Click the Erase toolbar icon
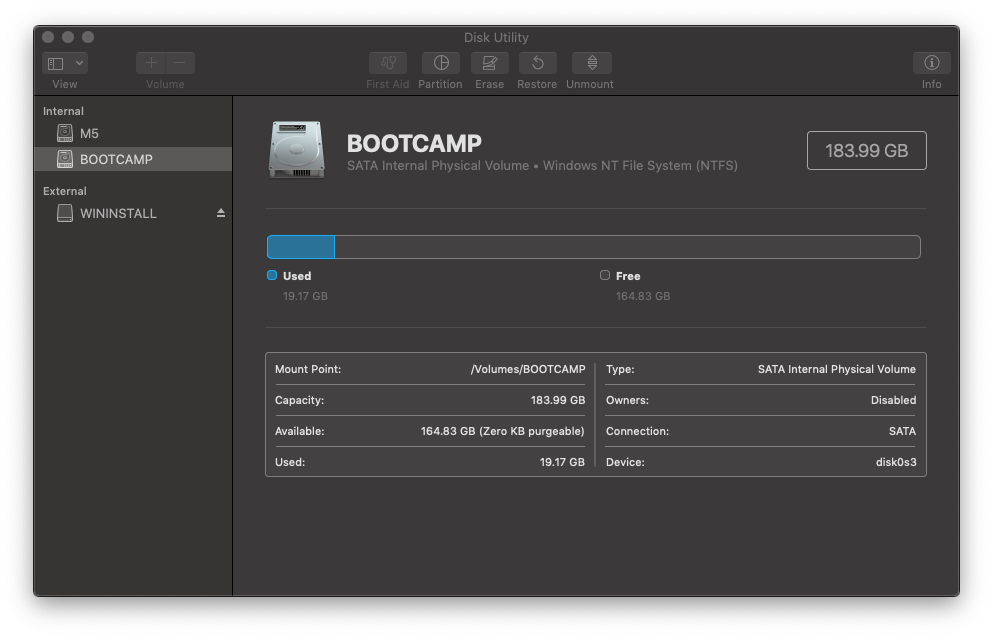This screenshot has width=993, height=638. 489,63
